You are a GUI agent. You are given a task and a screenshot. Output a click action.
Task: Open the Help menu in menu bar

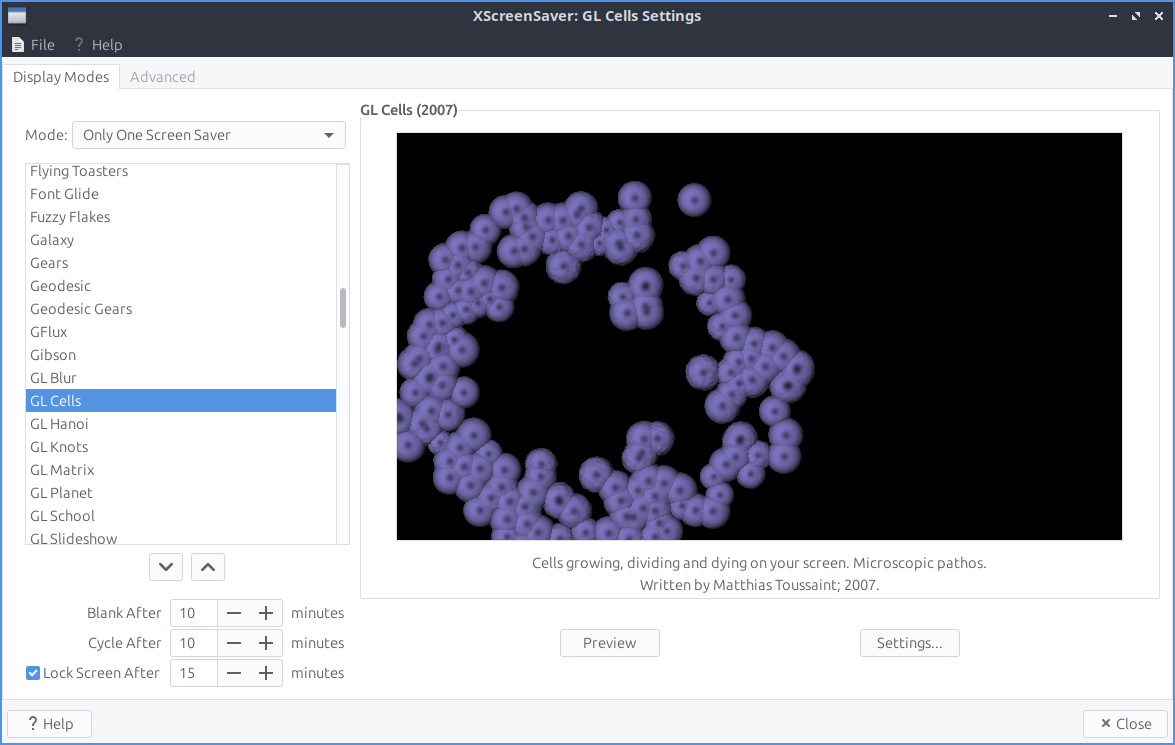pyautogui.click(x=98, y=45)
